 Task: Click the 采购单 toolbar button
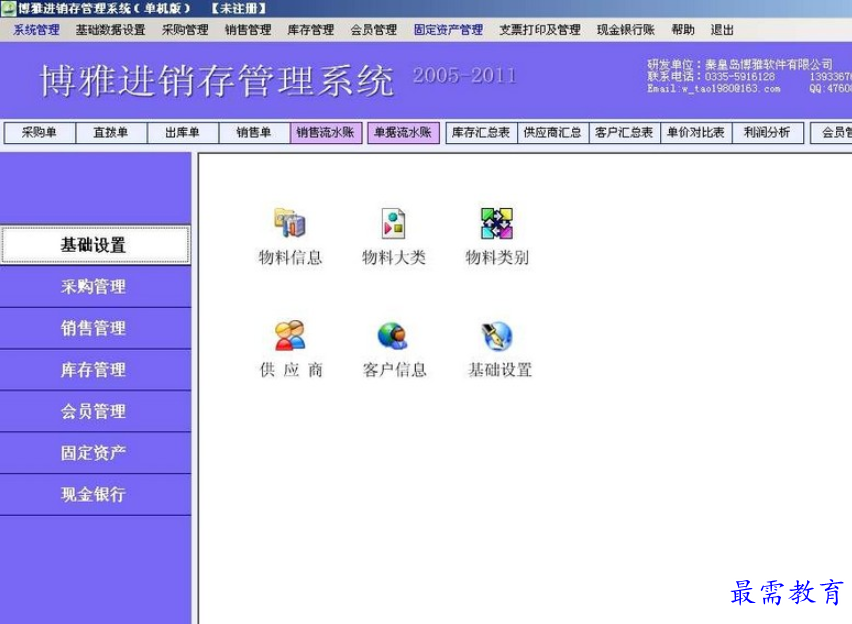point(39,133)
